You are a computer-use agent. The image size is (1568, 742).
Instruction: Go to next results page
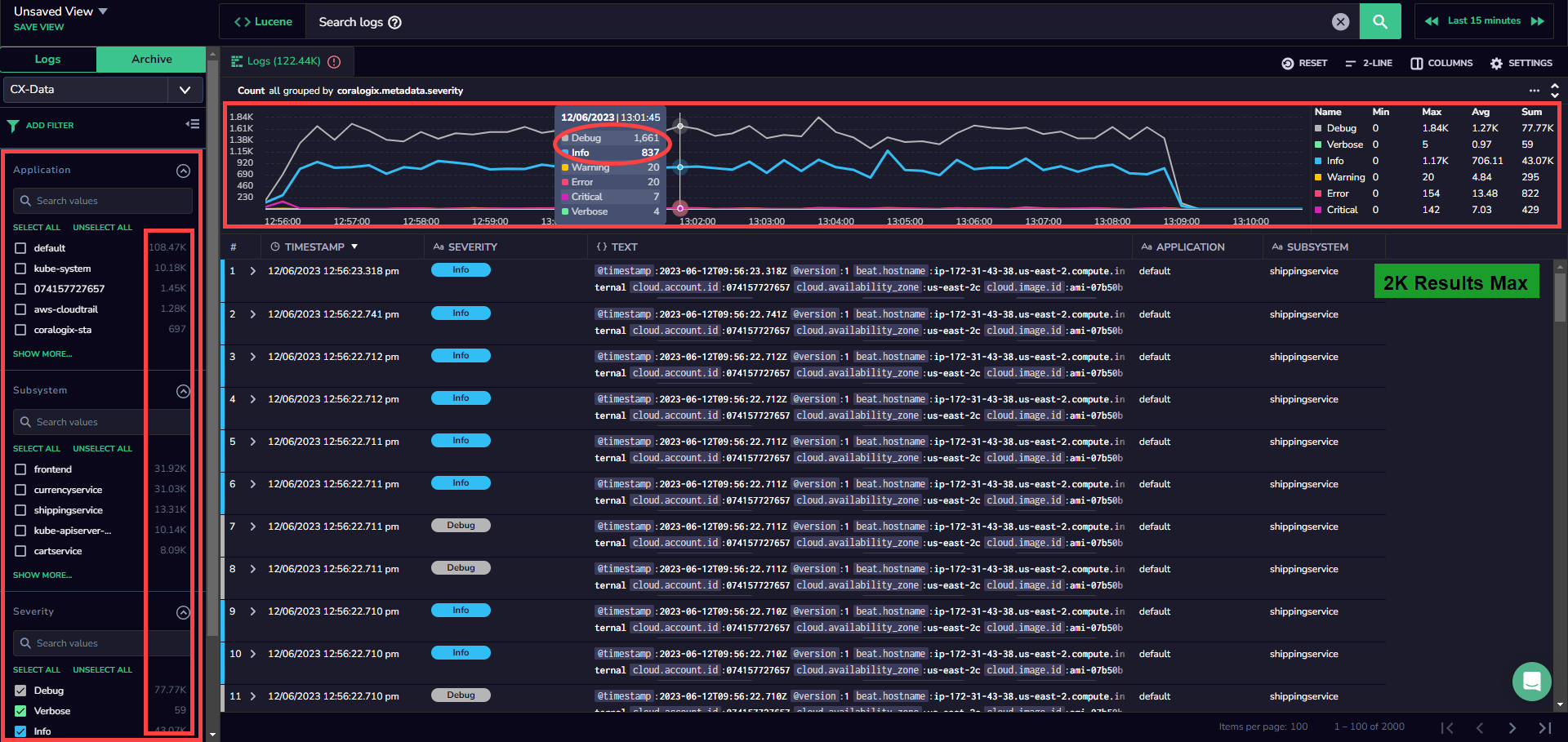[1512, 727]
